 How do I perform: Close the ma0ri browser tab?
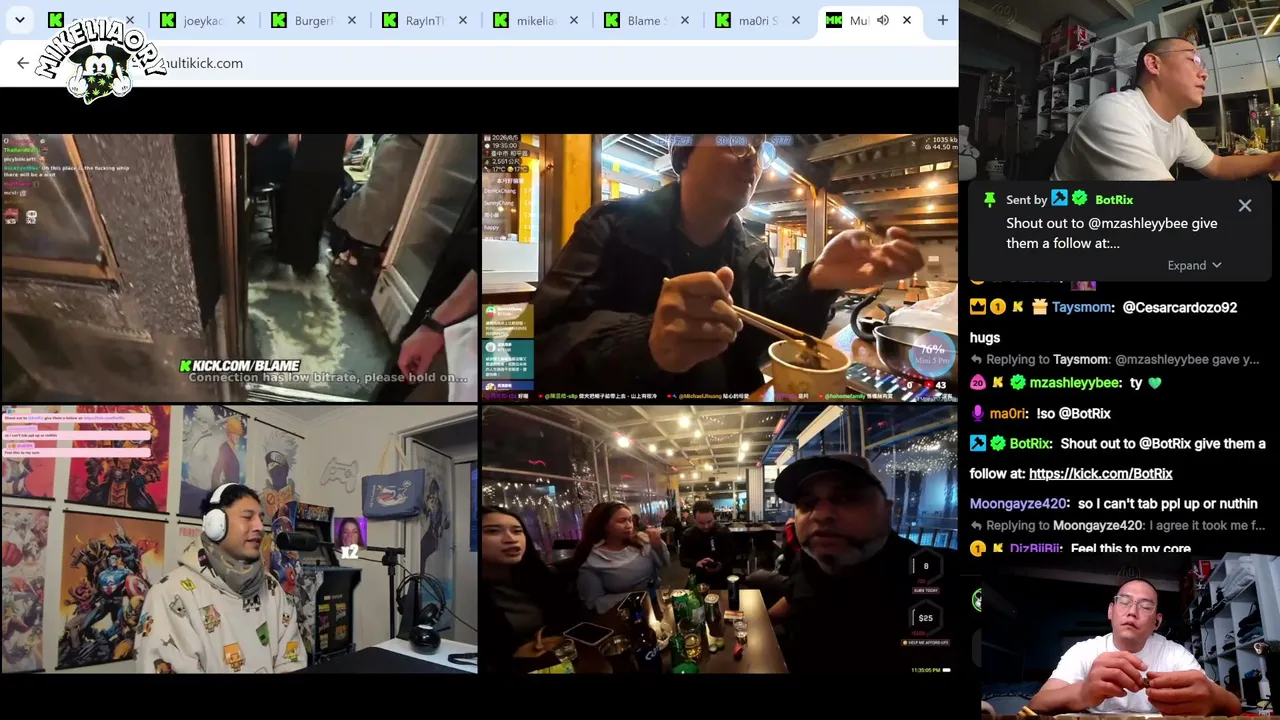(x=795, y=20)
